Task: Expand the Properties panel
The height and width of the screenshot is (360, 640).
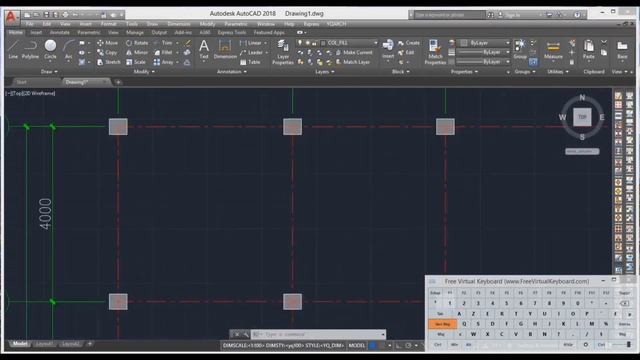Action: coord(464,72)
